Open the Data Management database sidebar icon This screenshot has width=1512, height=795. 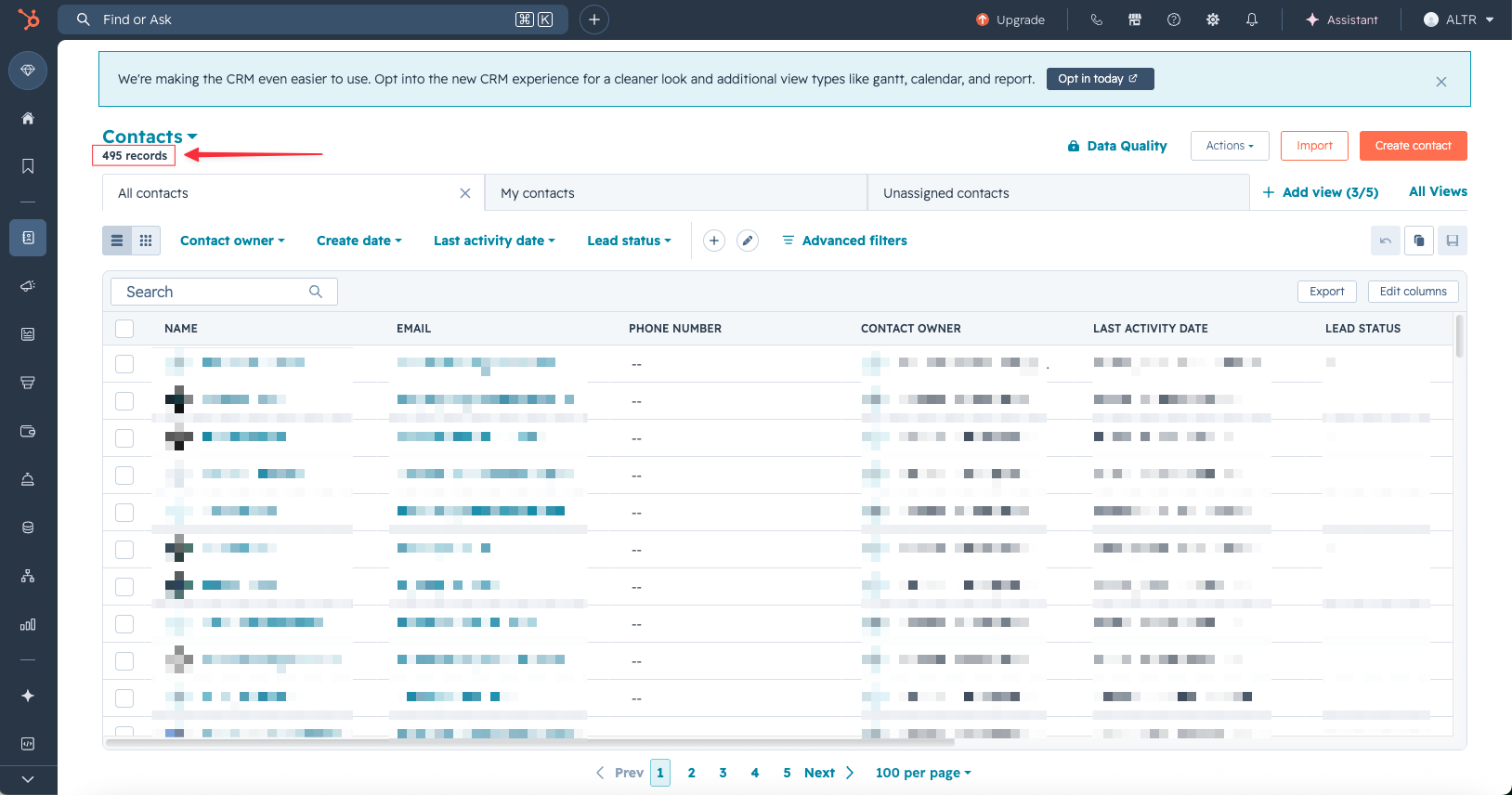[x=28, y=528]
